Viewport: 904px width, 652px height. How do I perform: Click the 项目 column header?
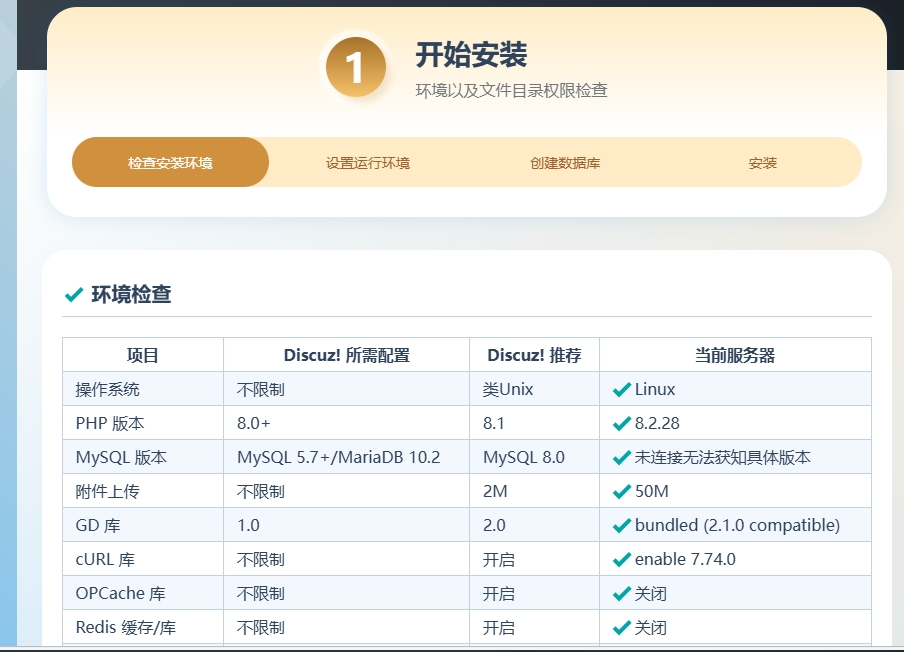143,355
